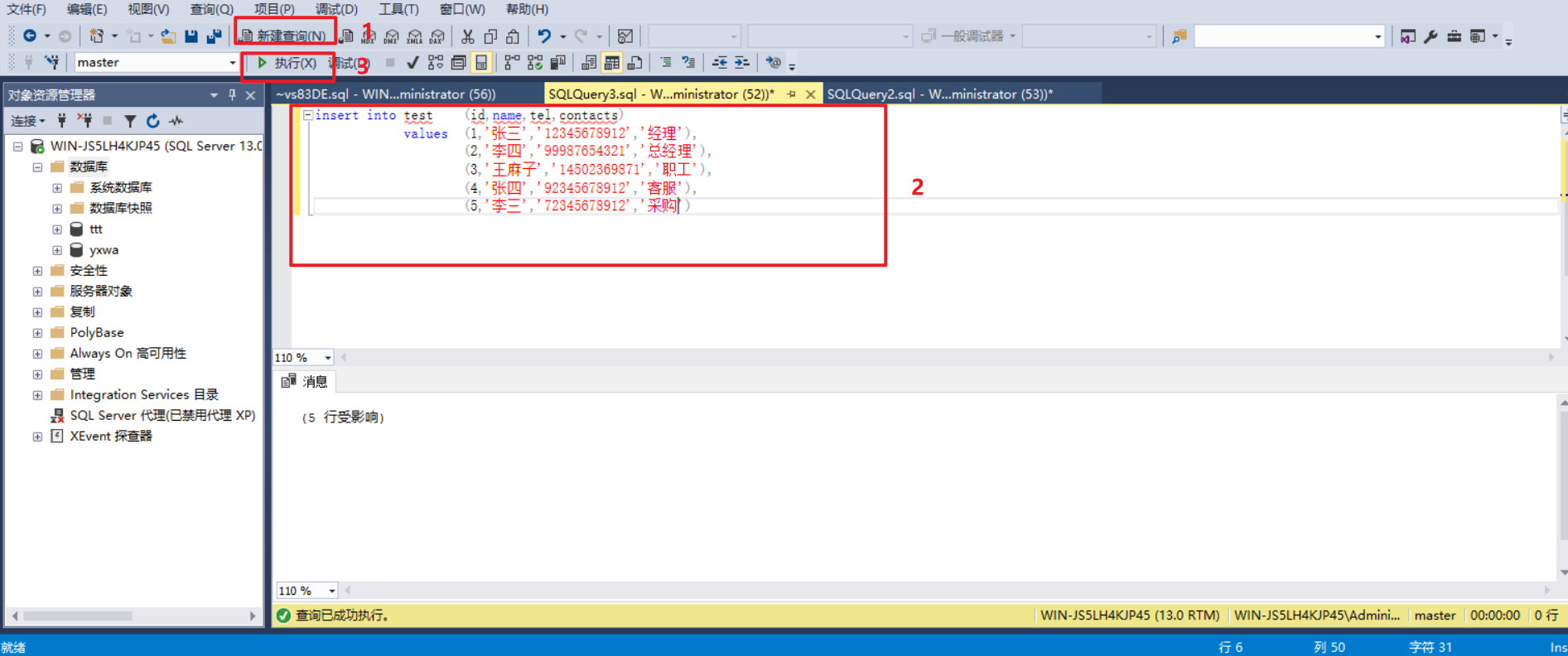Click the 调试 debug button
Image resolution: width=1568 pixels, height=656 pixels.
[348, 63]
